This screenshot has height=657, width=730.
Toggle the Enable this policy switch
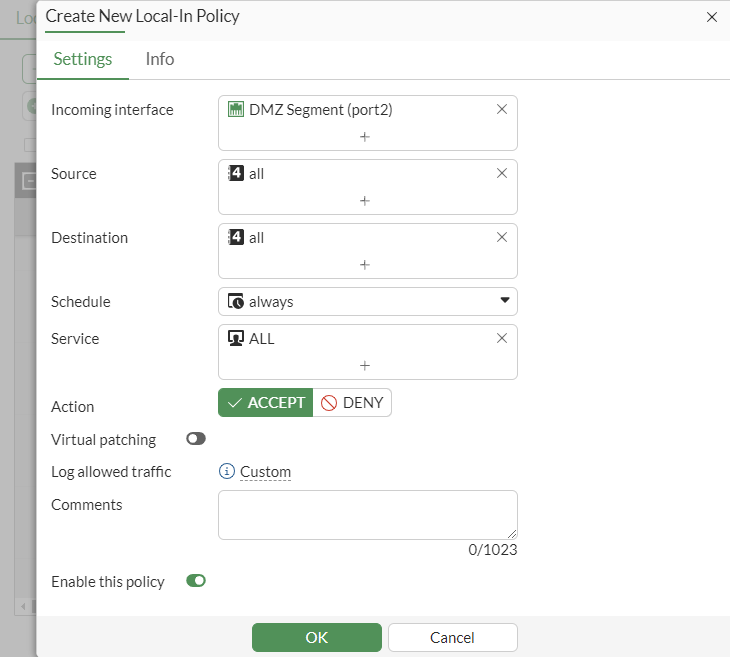[x=196, y=581]
